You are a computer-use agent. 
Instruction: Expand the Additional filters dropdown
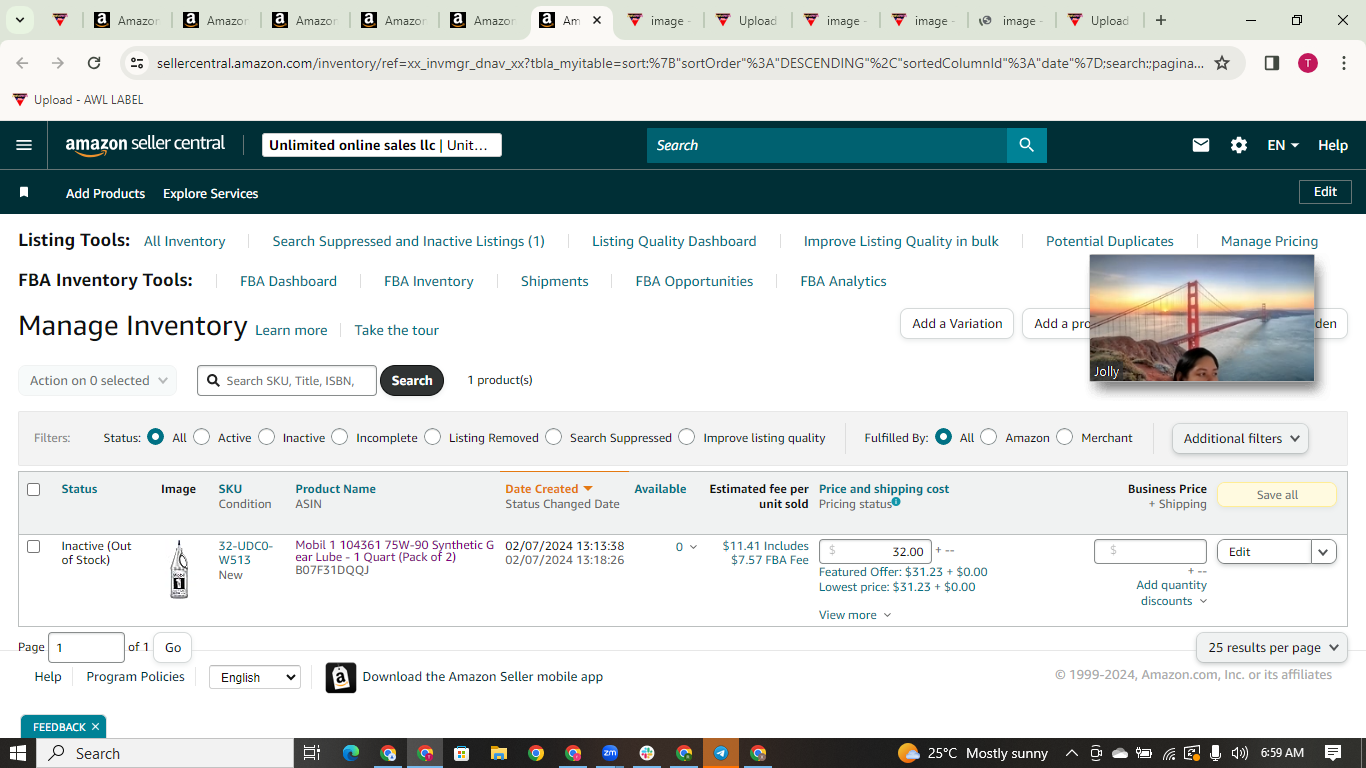(x=1240, y=438)
